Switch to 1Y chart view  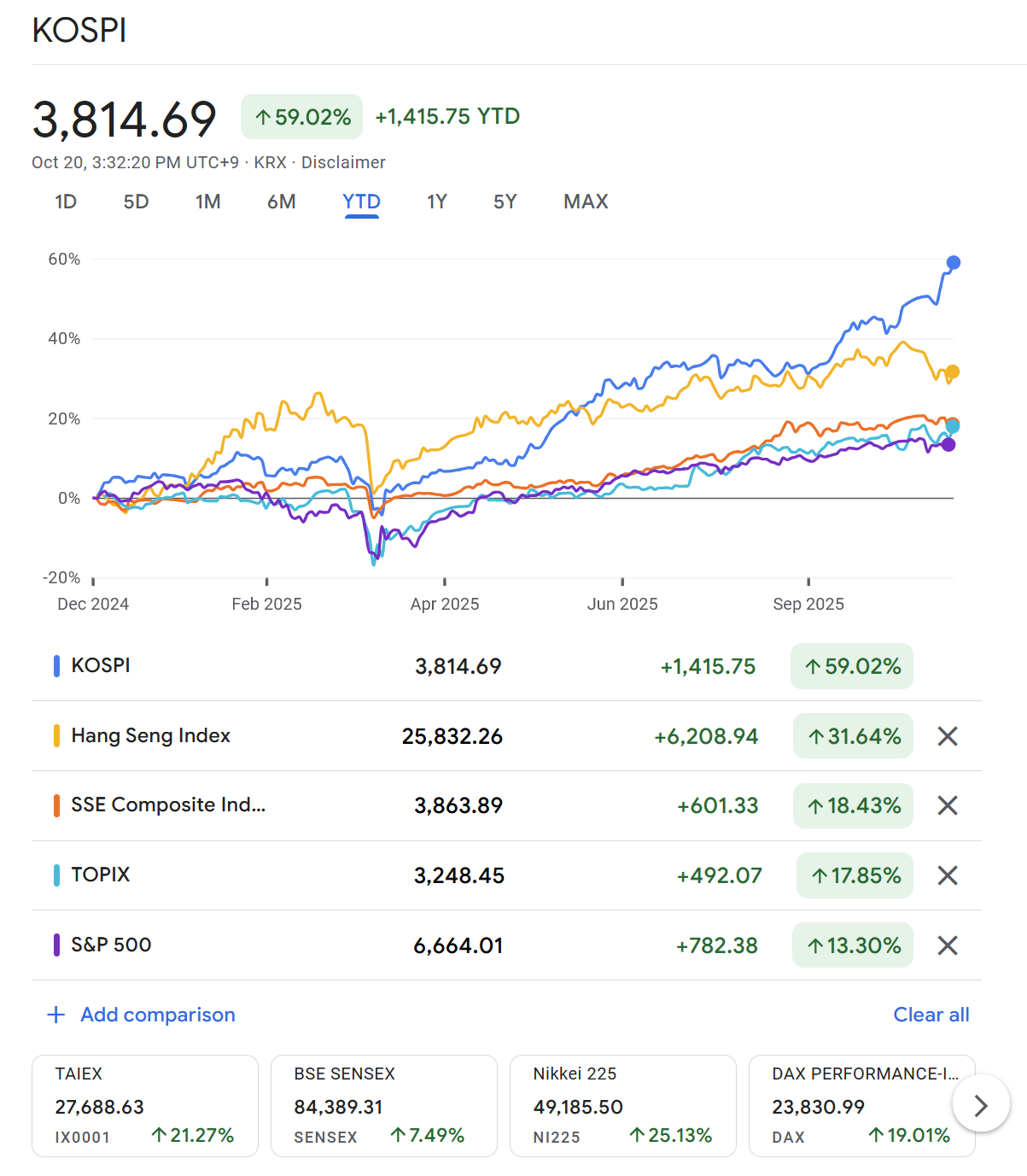(x=436, y=202)
